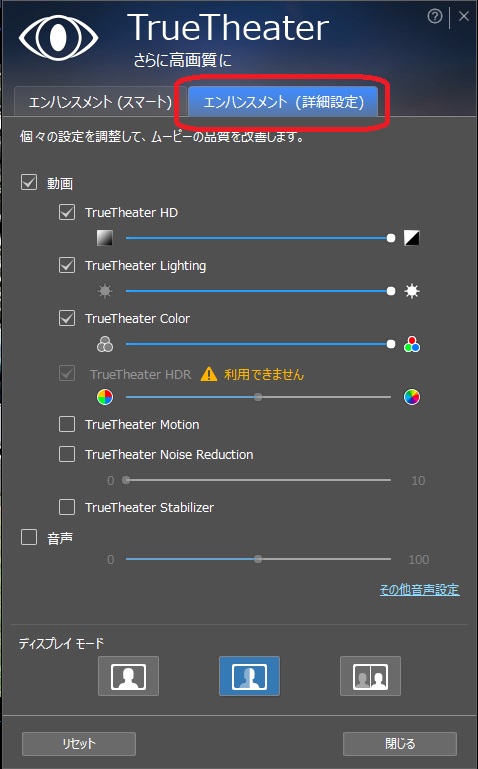This screenshot has width=478, height=769.
Task: Click the TrueTheater Color slider handle
Action: [391, 344]
